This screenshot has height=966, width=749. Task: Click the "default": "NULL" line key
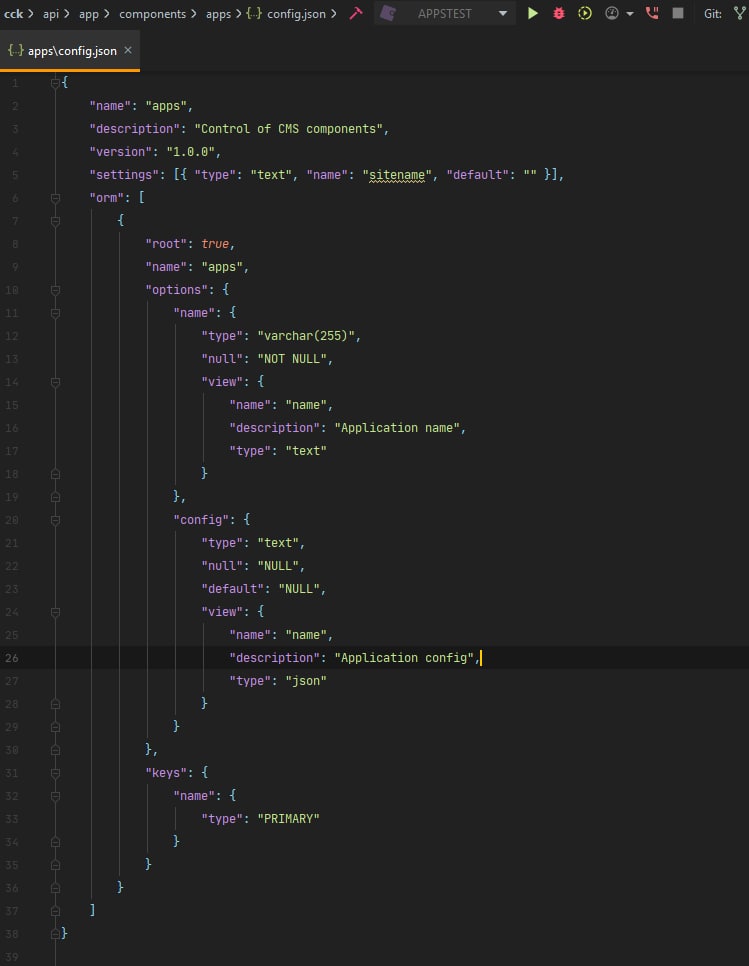(232, 588)
